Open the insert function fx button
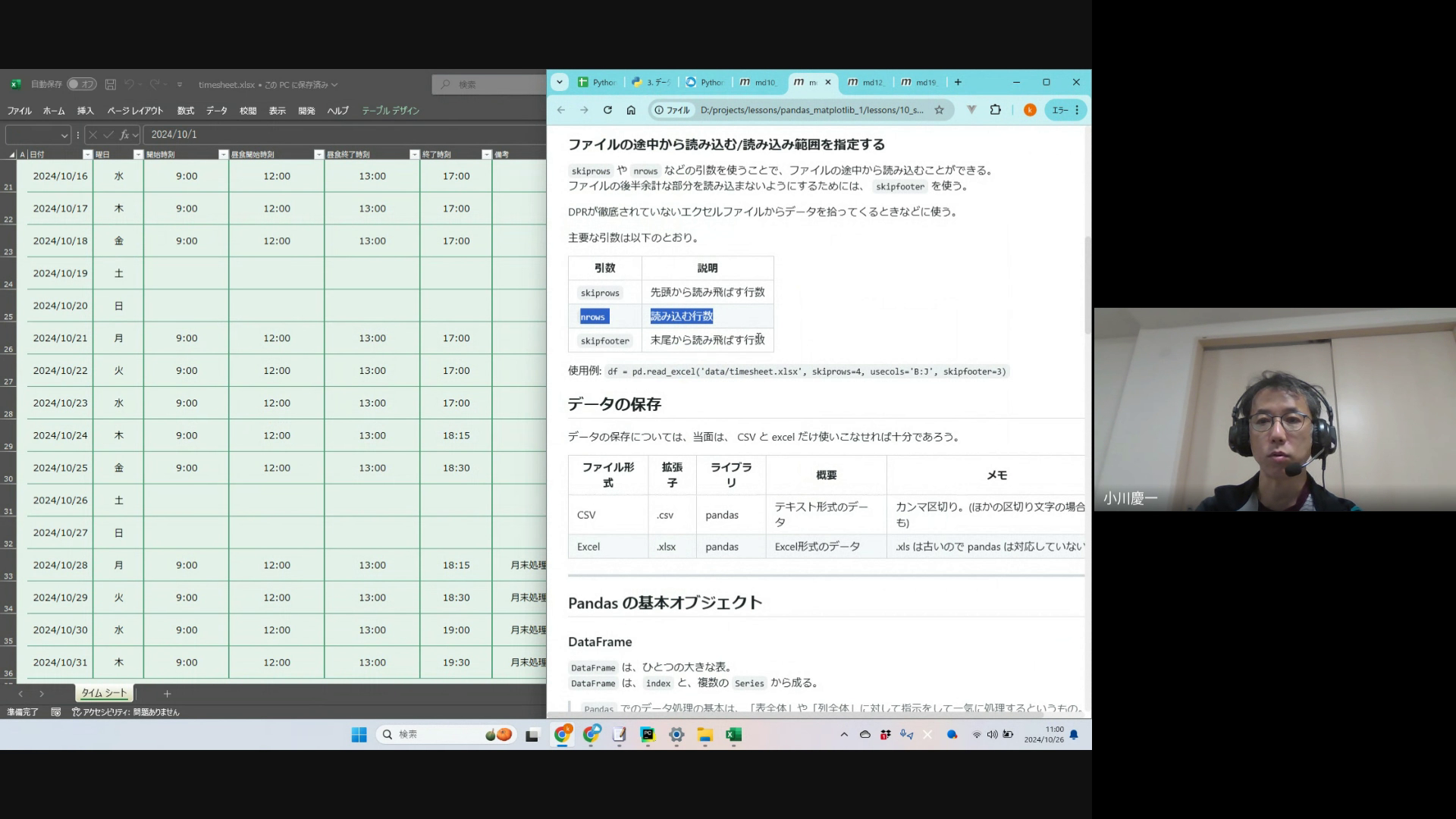 point(124,134)
